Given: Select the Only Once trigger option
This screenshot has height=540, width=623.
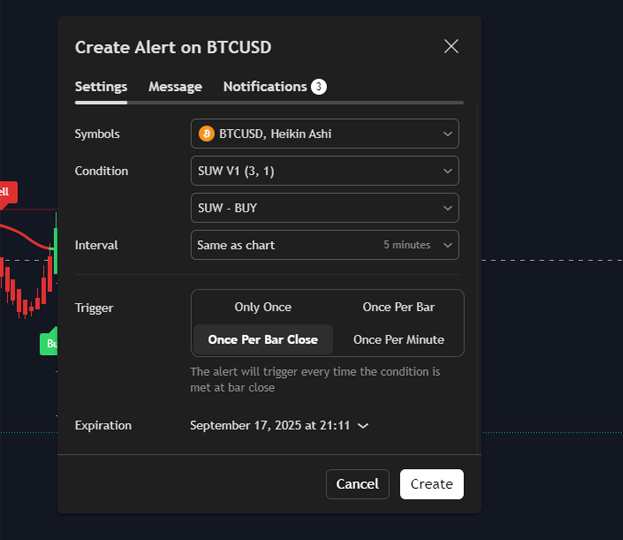Looking at the screenshot, I should (x=263, y=307).
